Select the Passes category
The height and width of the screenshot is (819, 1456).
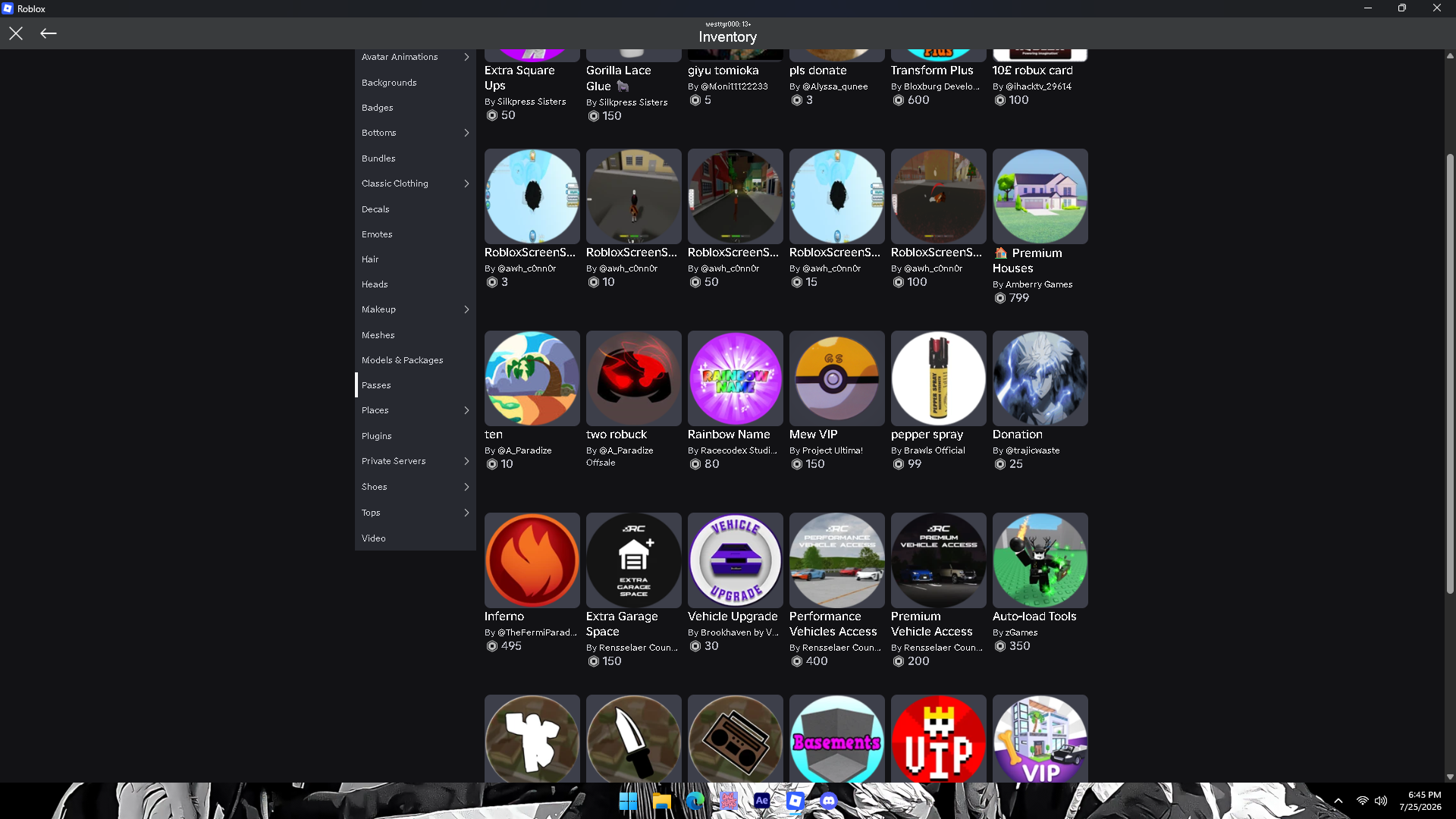(415, 385)
